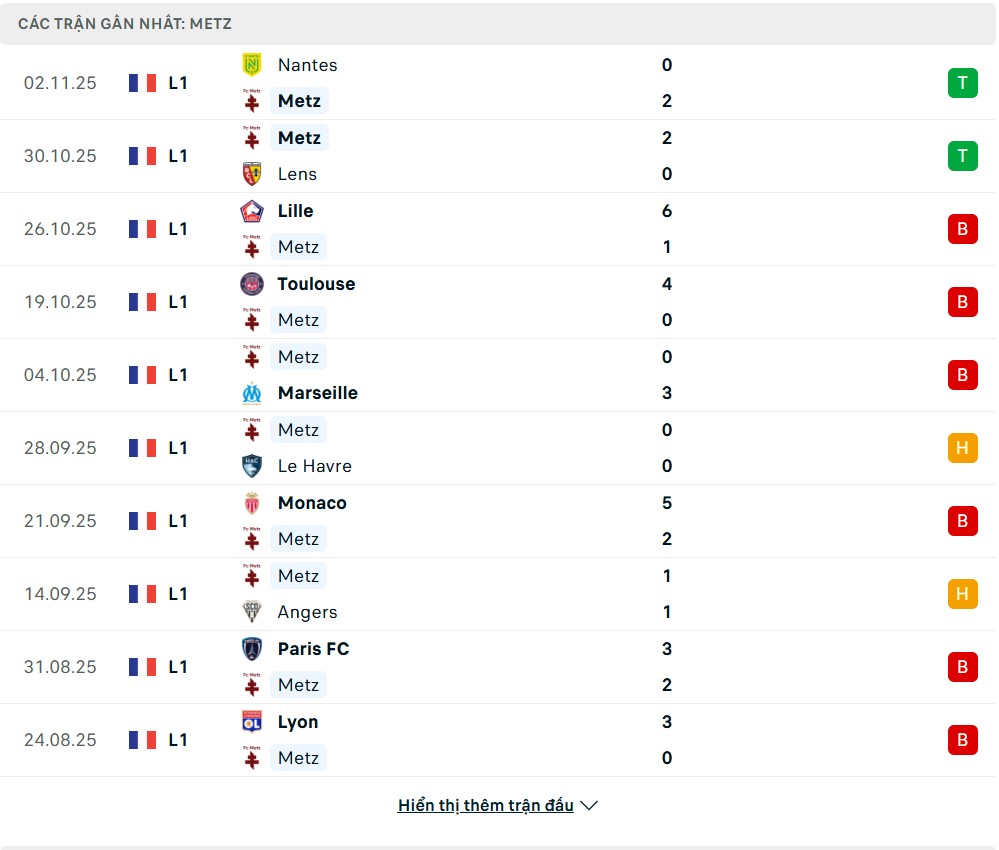Click red B badge for Lille match
This screenshot has height=850, width=999.
point(962,229)
